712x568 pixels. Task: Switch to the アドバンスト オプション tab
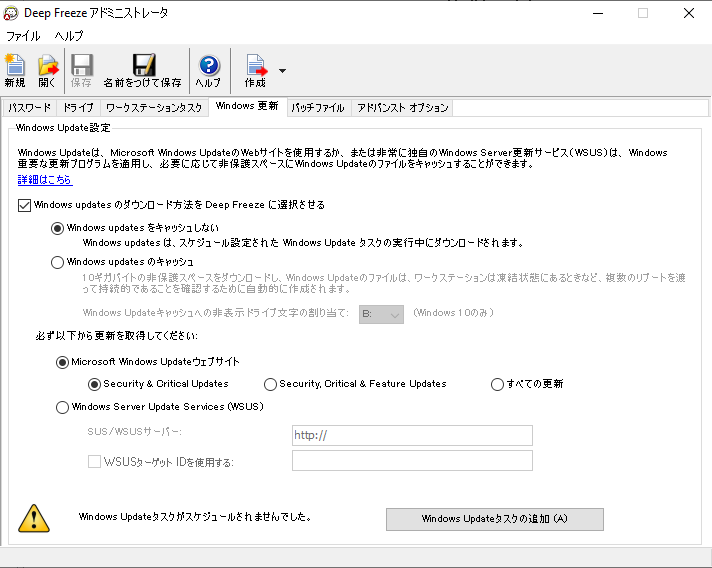point(402,108)
